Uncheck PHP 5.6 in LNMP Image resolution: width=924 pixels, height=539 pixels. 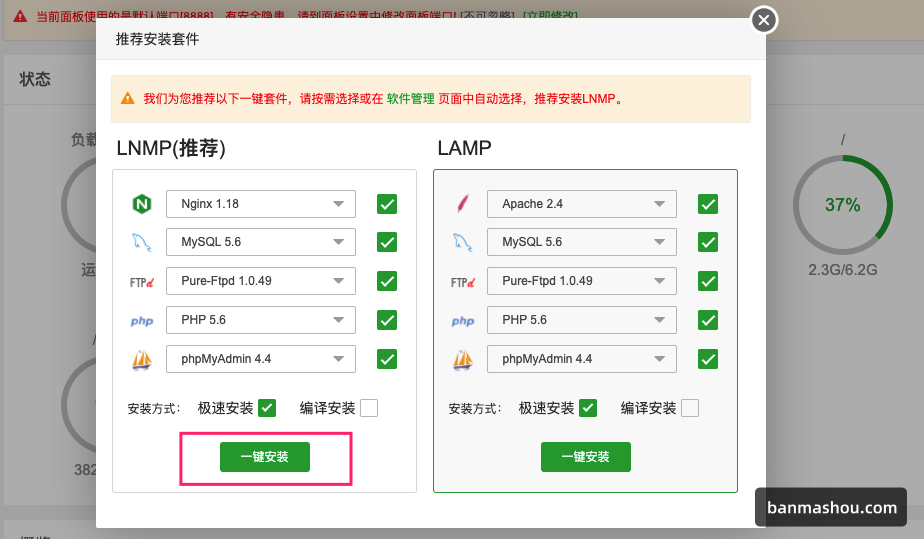click(387, 320)
